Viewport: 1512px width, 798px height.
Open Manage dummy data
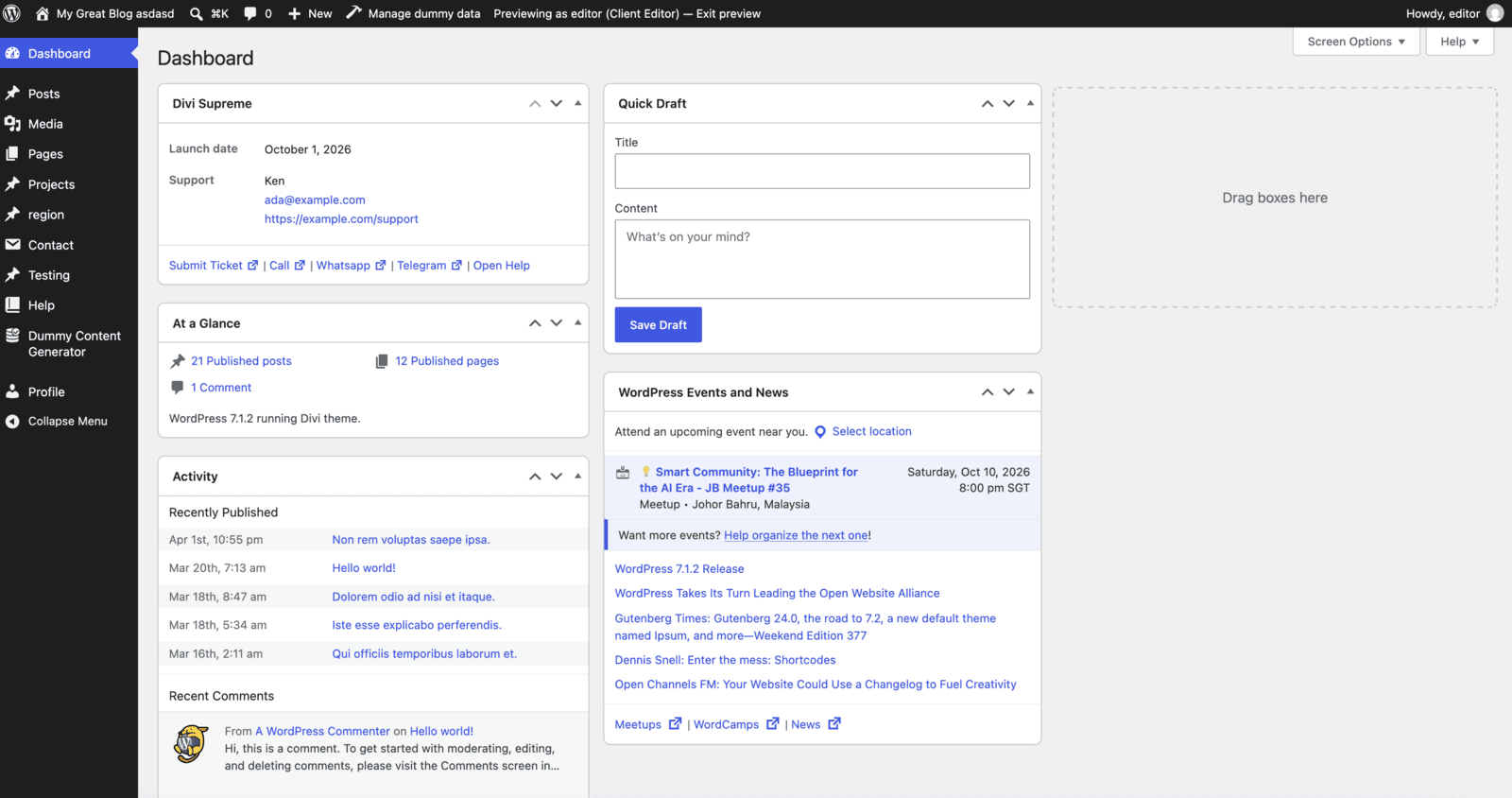(x=413, y=13)
